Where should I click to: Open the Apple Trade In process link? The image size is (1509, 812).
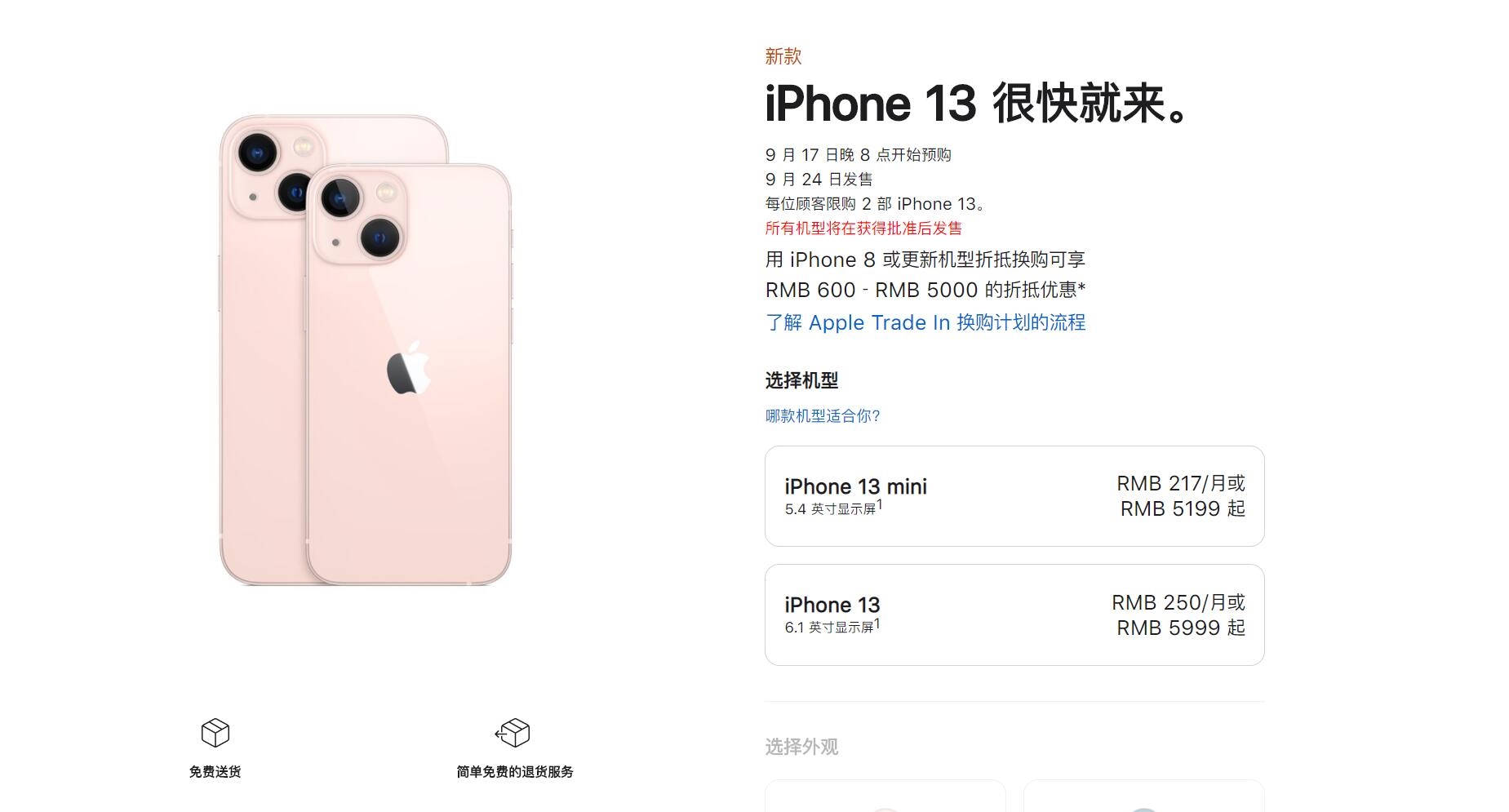(925, 322)
